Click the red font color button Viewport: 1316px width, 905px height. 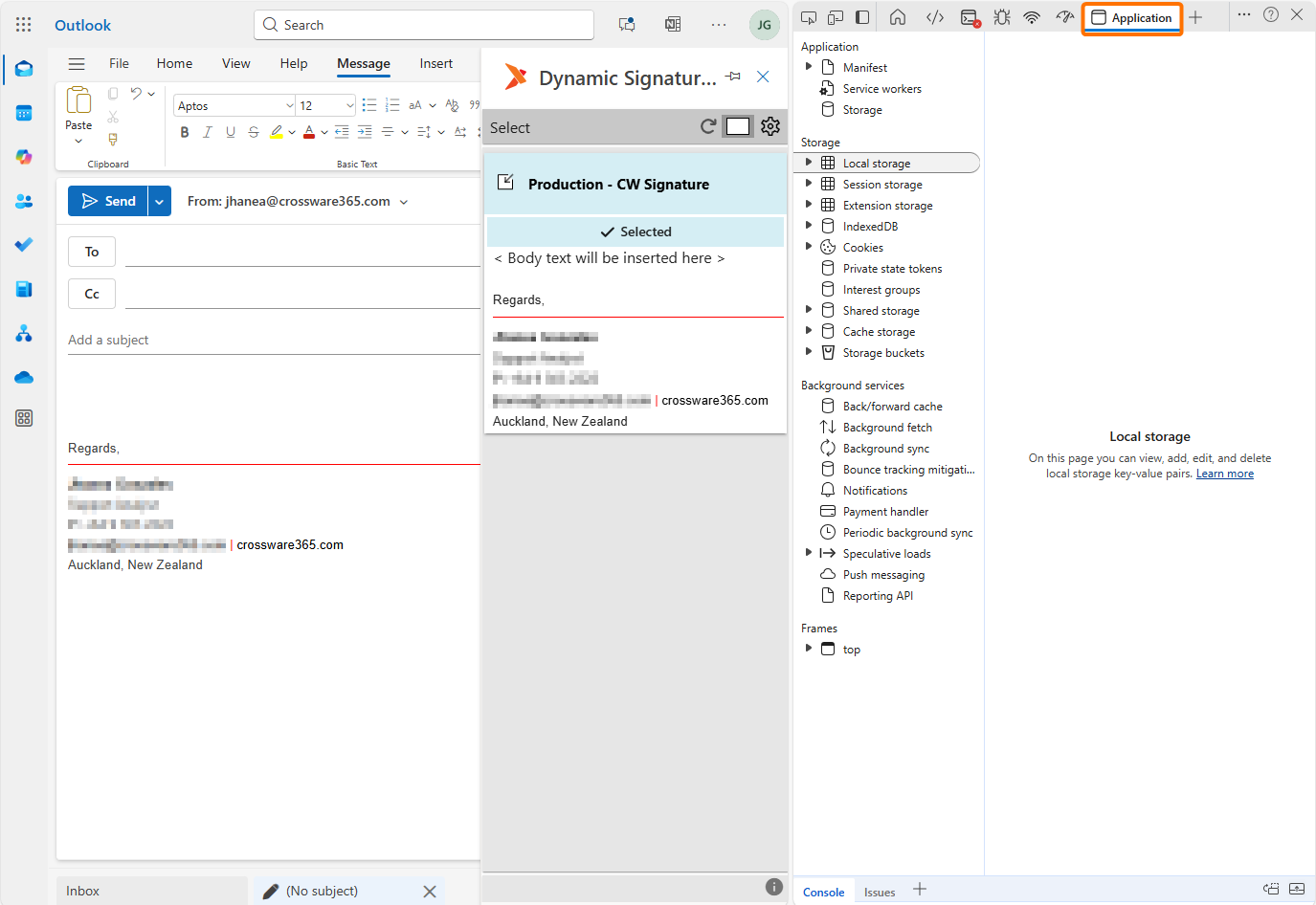tap(309, 132)
